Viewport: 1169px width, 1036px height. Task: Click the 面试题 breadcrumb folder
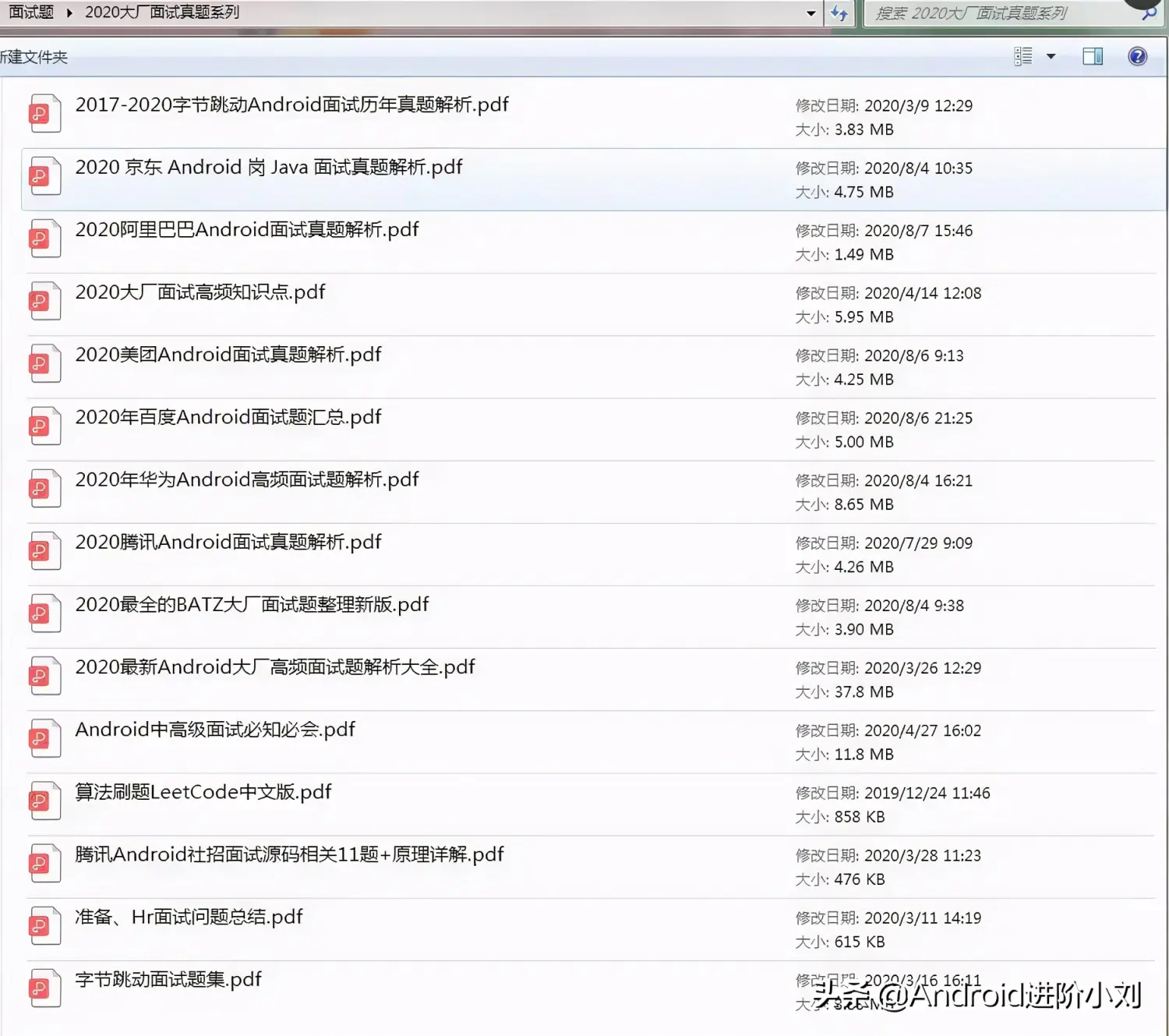point(31,12)
